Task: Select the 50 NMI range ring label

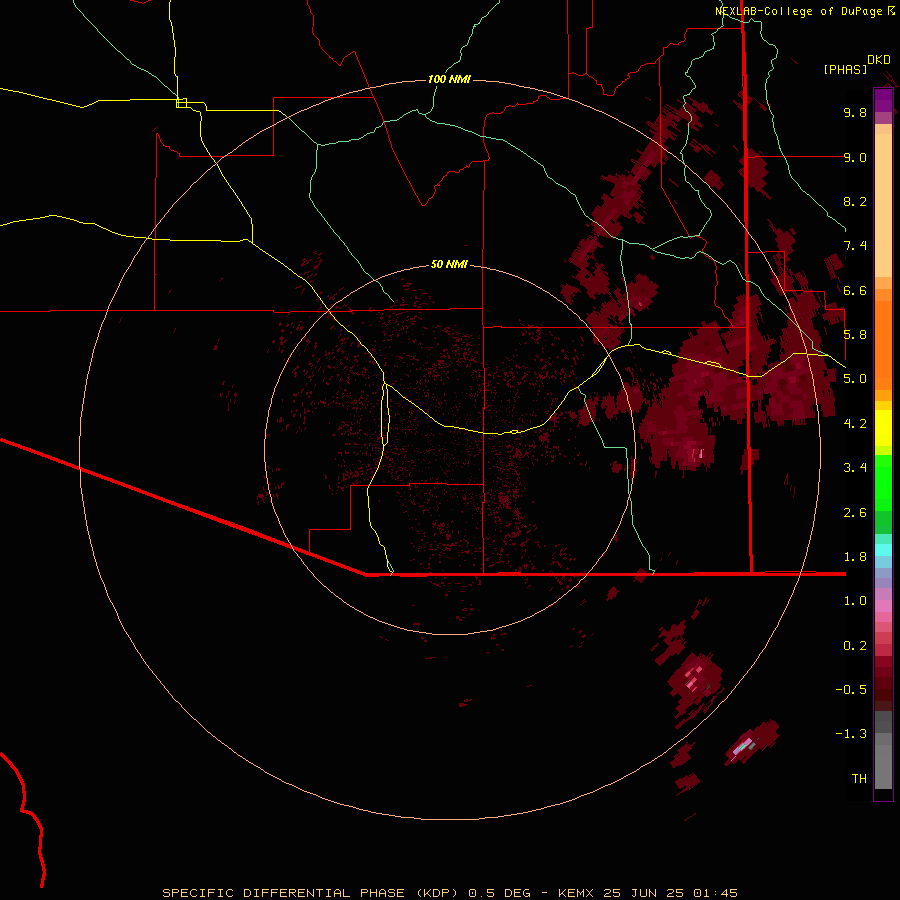Action: coord(449,264)
